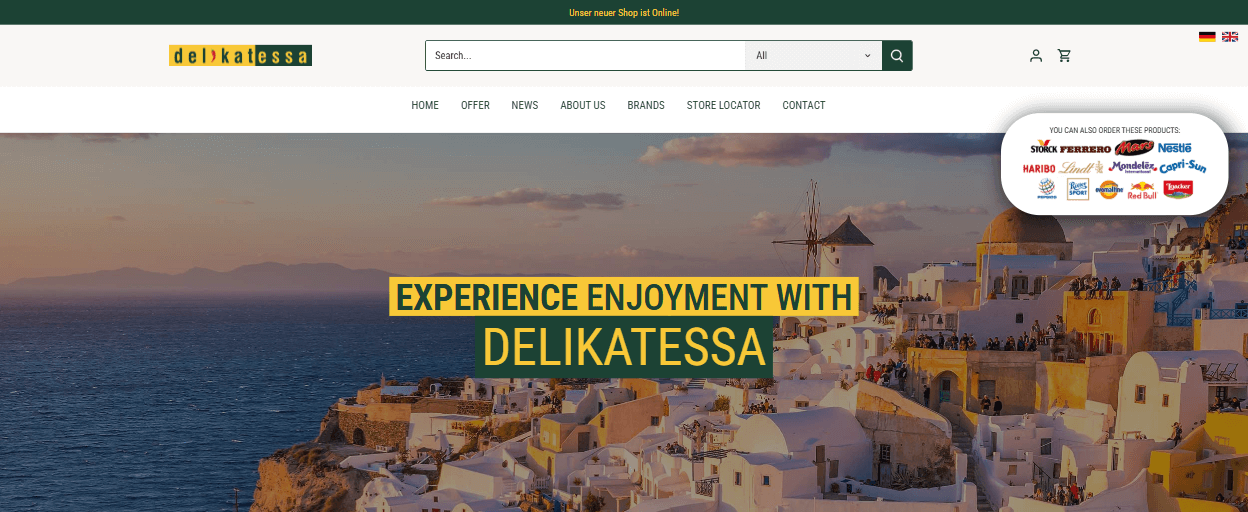The height and width of the screenshot is (512, 1248).
Task: Switch language with the UK flag
Action: tap(1230, 37)
